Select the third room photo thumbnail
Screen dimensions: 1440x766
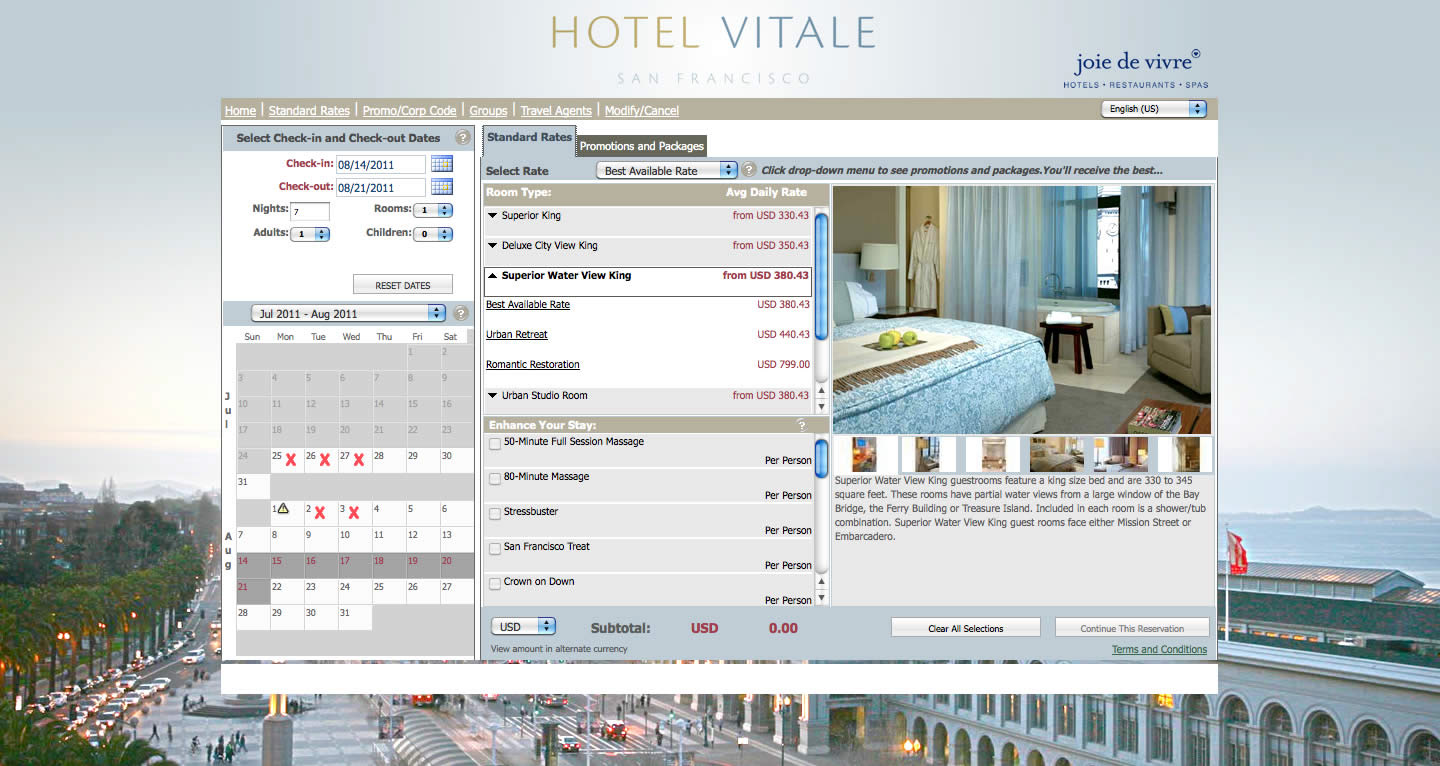point(994,454)
